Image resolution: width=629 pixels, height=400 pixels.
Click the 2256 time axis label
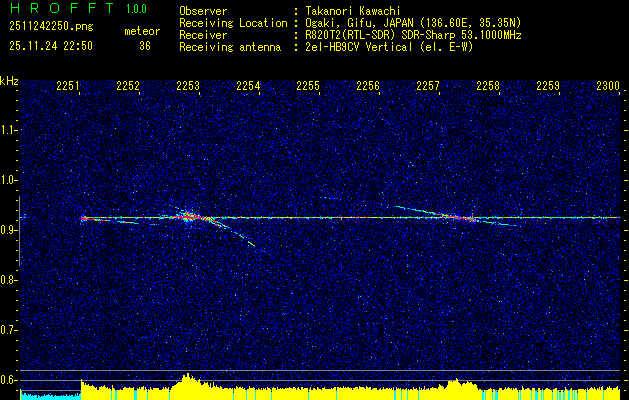click(368, 85)
